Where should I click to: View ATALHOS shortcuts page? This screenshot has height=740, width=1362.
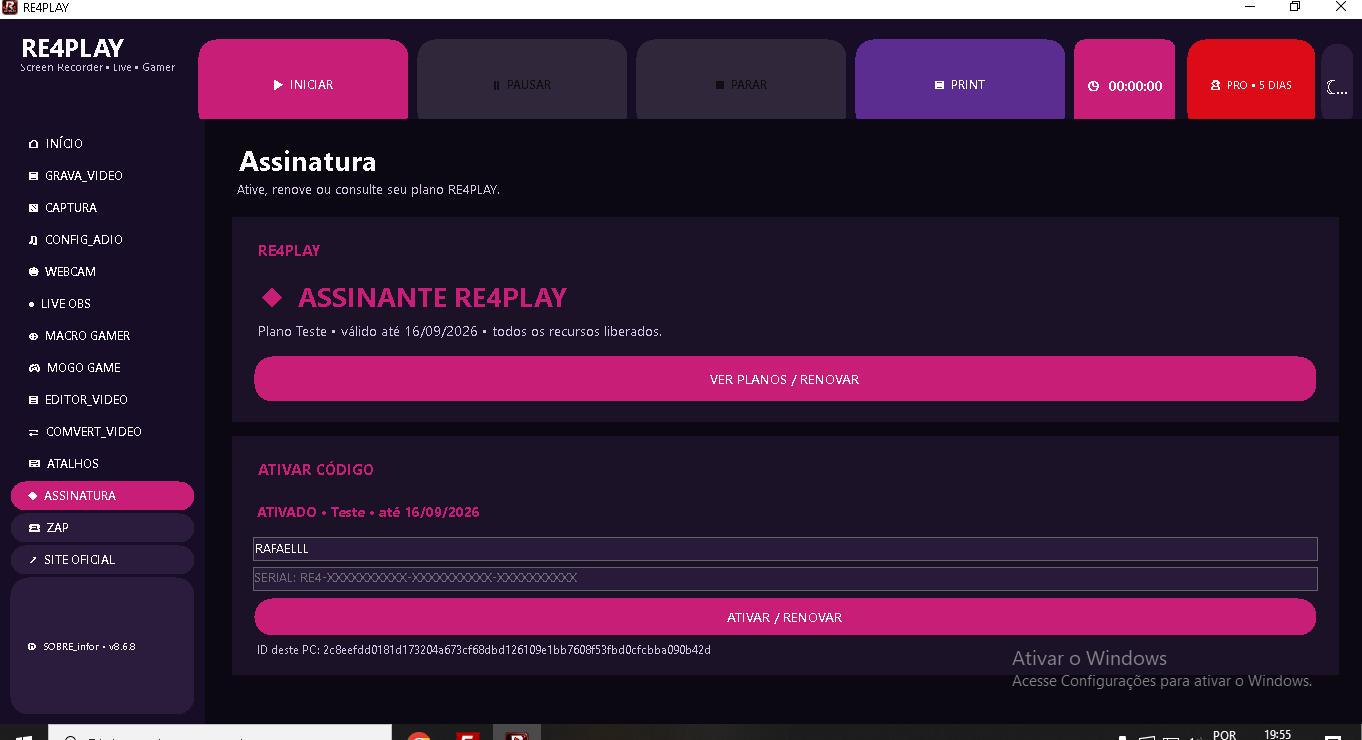[x=102, y=464]
